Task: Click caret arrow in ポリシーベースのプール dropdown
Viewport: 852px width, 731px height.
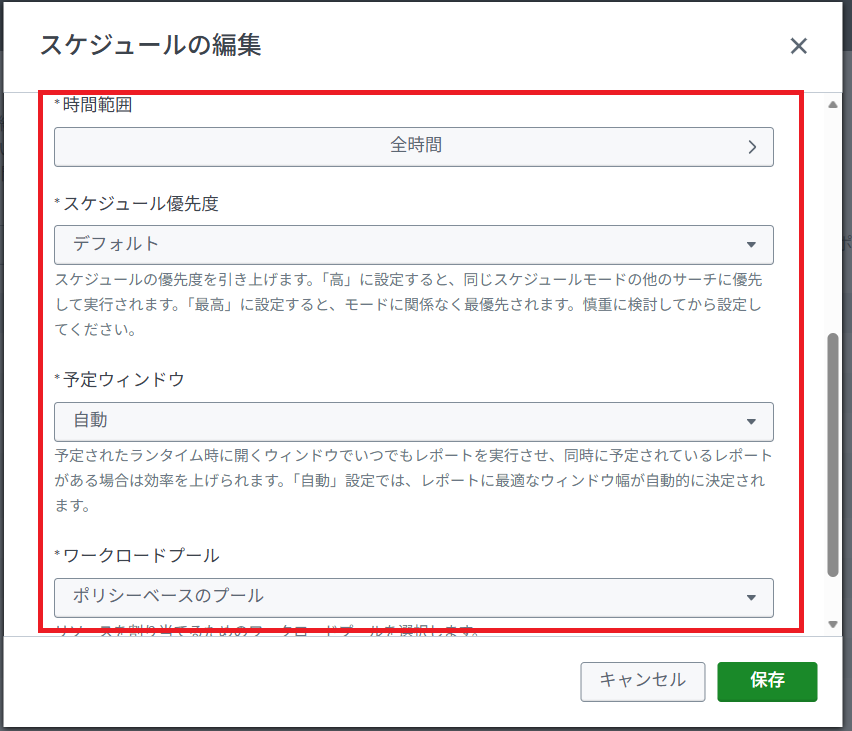Action: pos(752,598)
